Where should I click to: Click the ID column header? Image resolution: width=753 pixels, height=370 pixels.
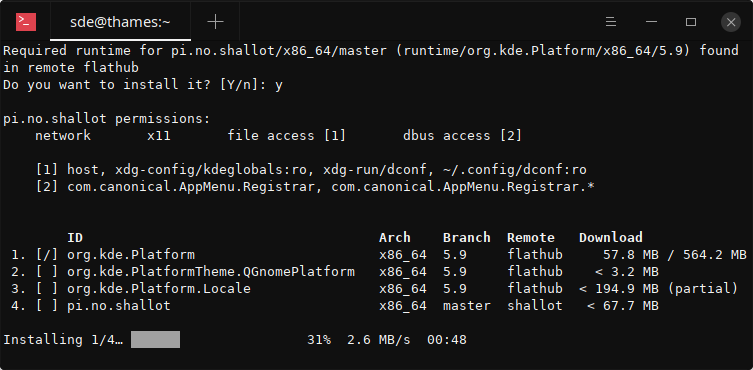pos(75,237)
